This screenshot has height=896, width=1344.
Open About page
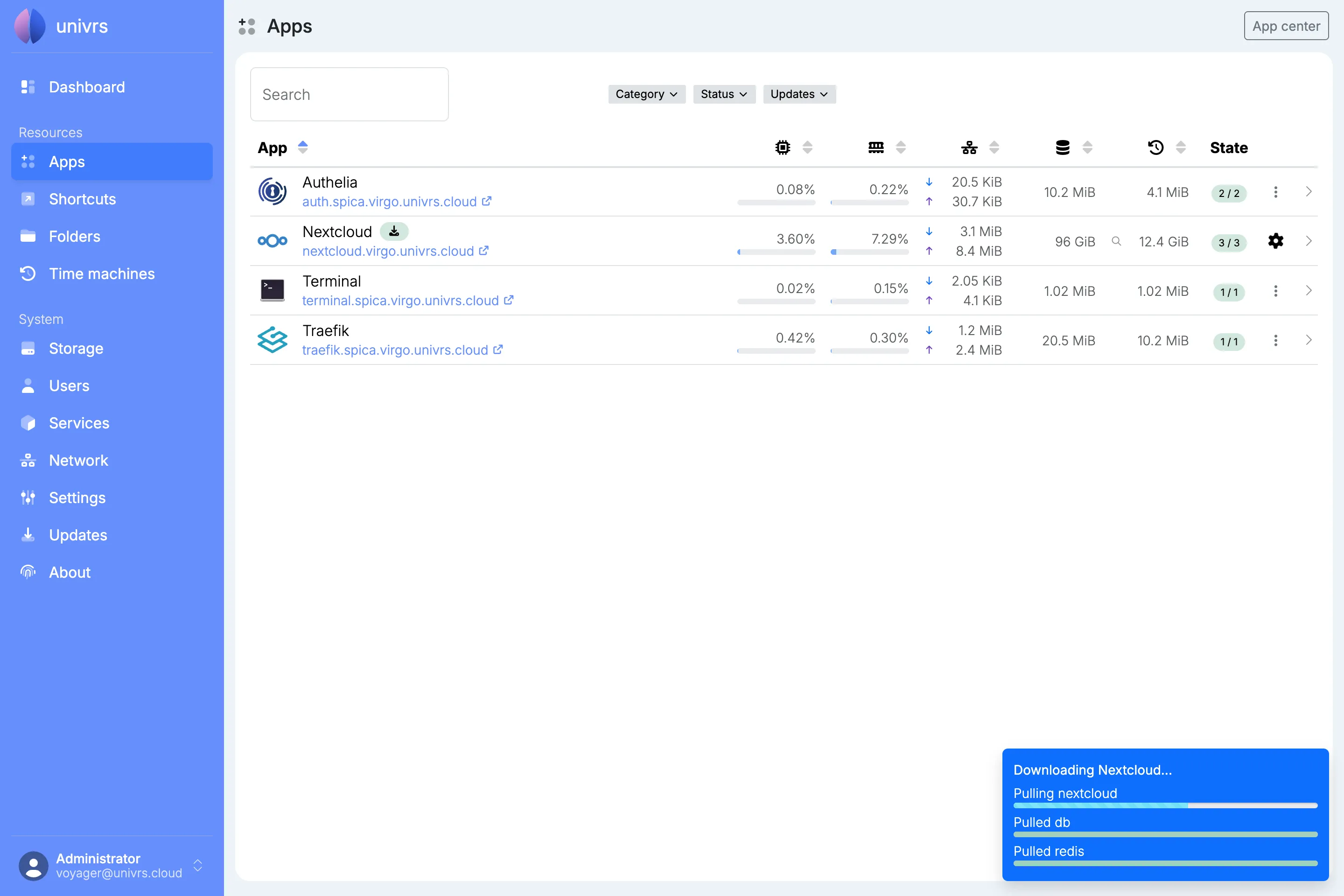(112, 572)
